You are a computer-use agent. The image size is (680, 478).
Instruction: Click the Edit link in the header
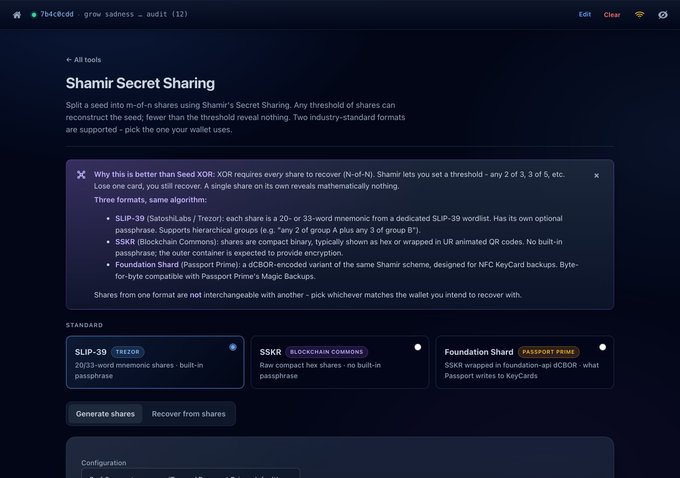(585, 14)
